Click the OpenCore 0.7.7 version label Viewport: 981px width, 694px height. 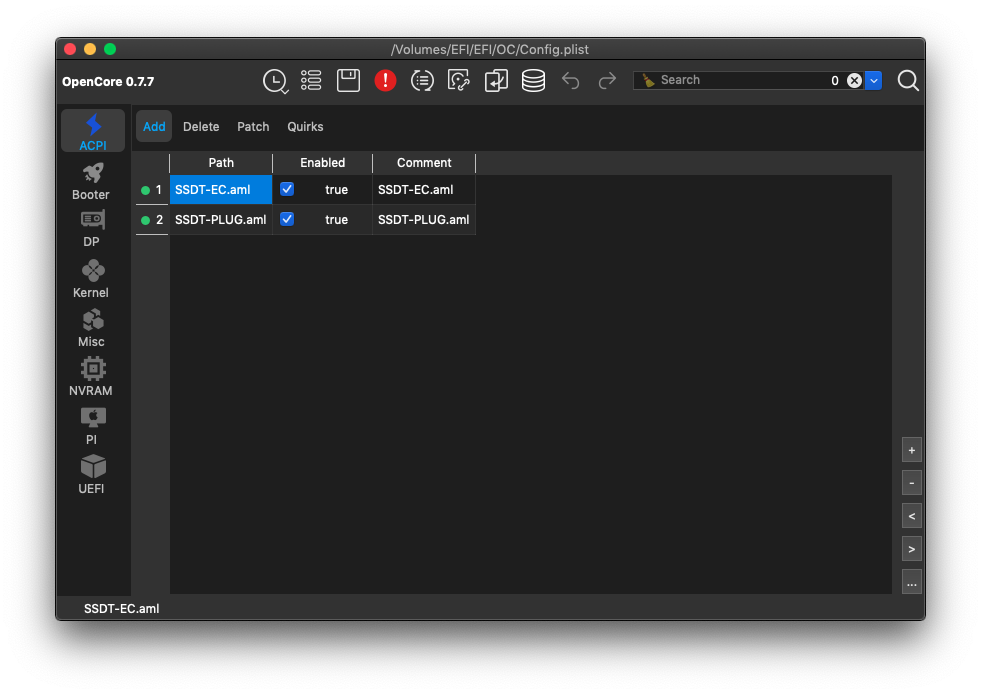point(108,81)
